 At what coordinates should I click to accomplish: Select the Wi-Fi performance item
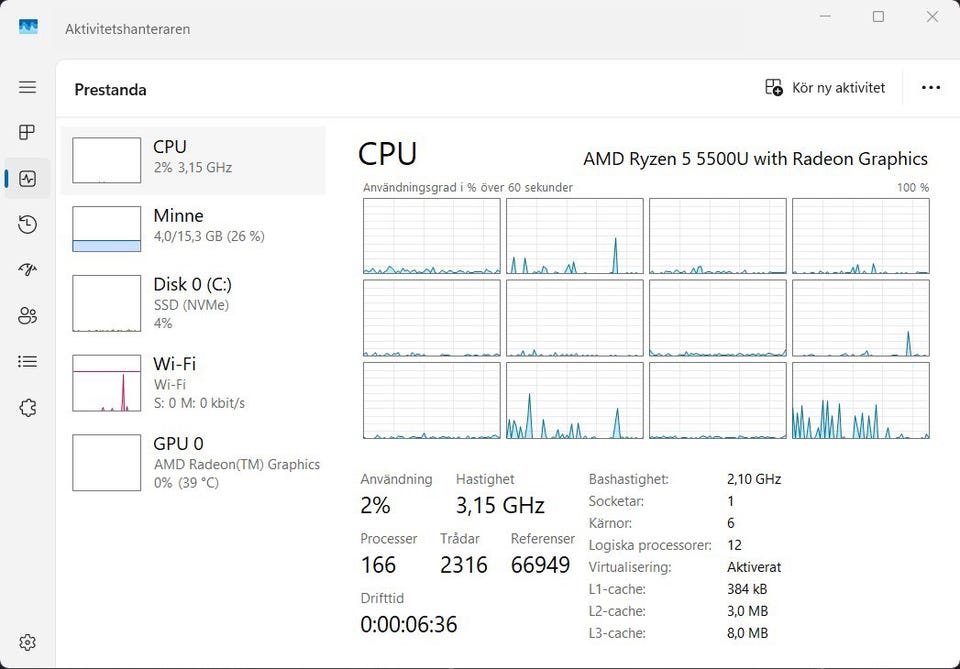click(x=193, y=383)
